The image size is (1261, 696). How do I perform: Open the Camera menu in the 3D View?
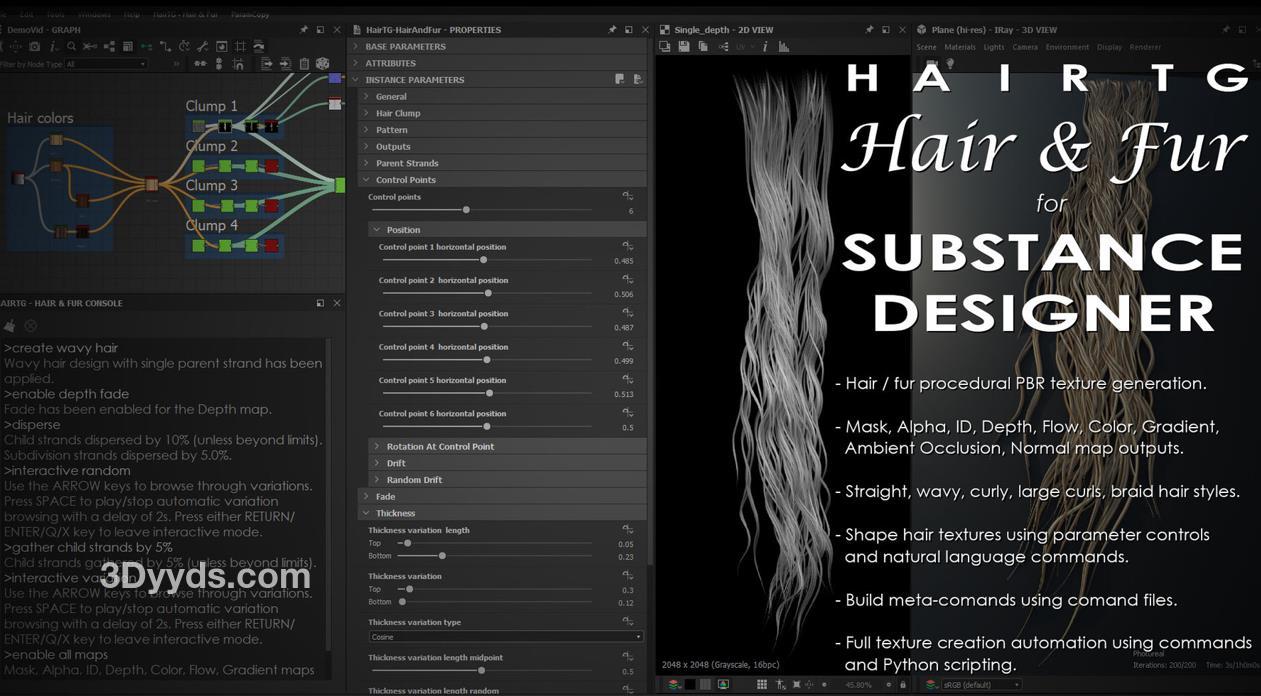[1025, 47]
